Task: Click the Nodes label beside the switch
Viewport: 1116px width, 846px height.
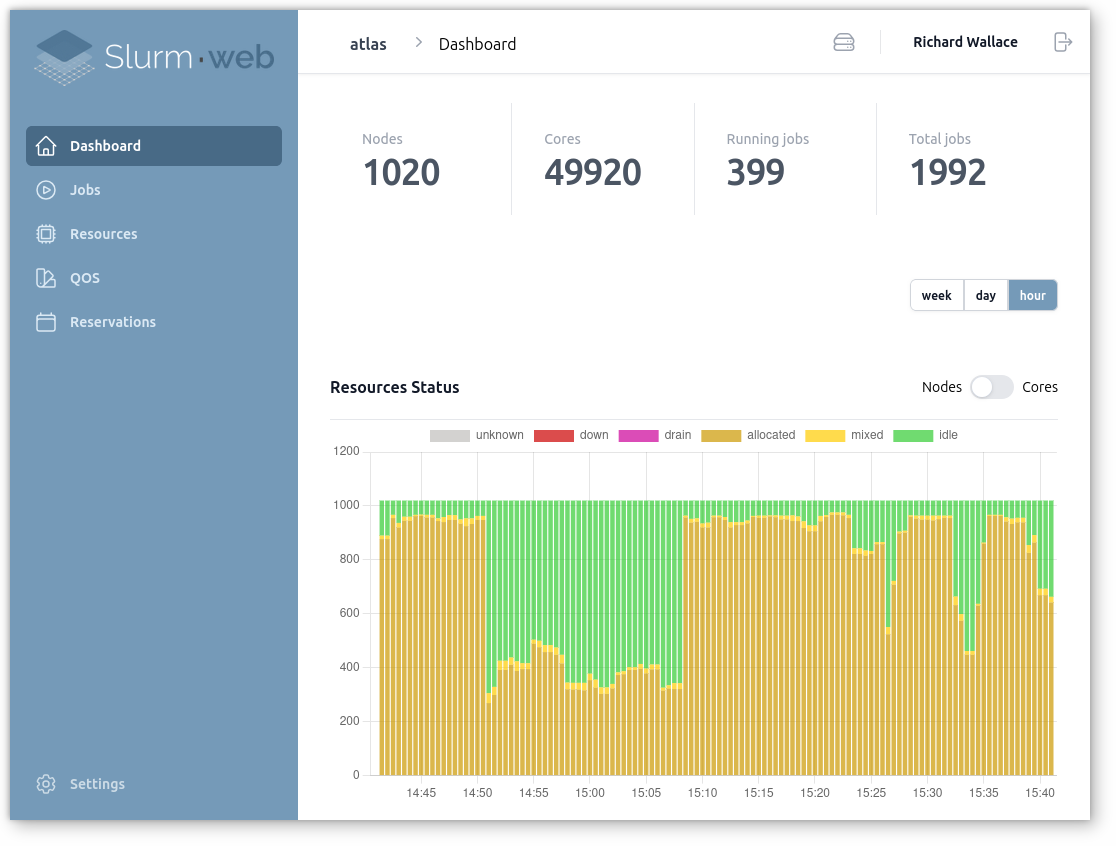Action: [x=942, y=387]
